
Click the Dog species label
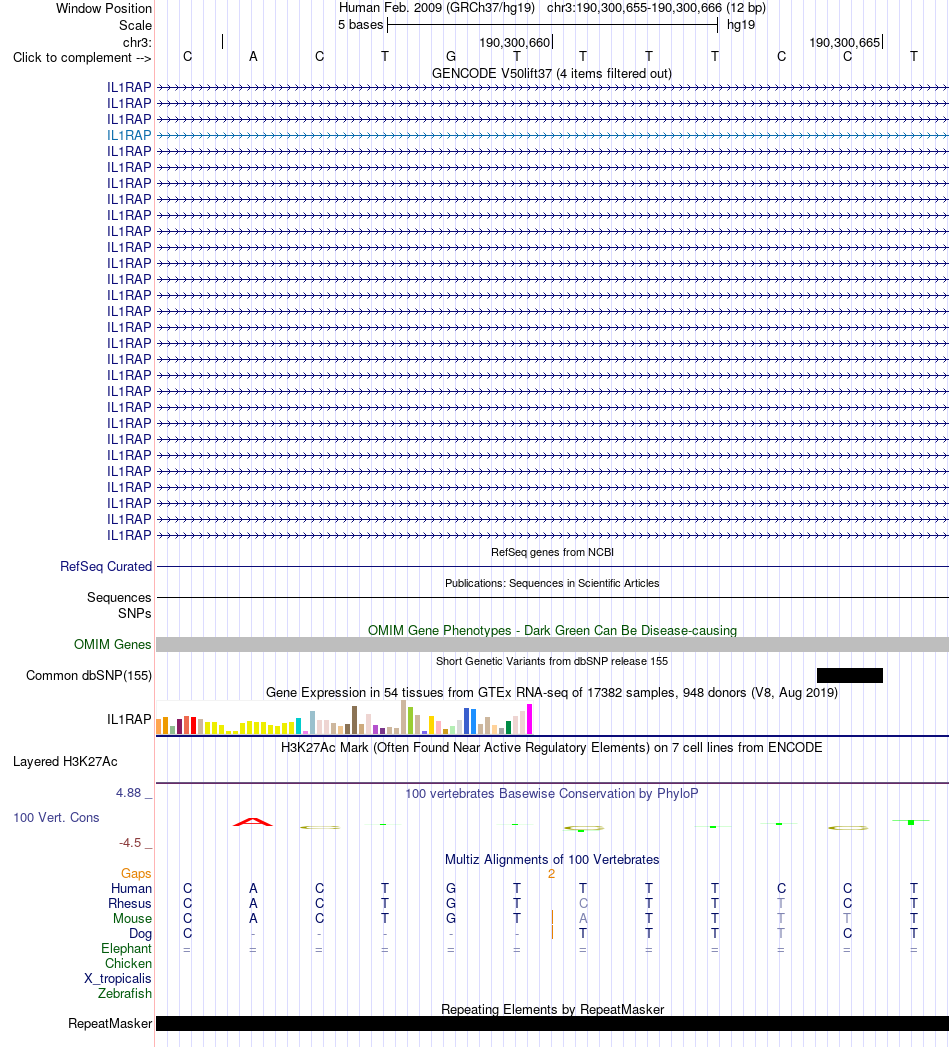click(140, 933)
